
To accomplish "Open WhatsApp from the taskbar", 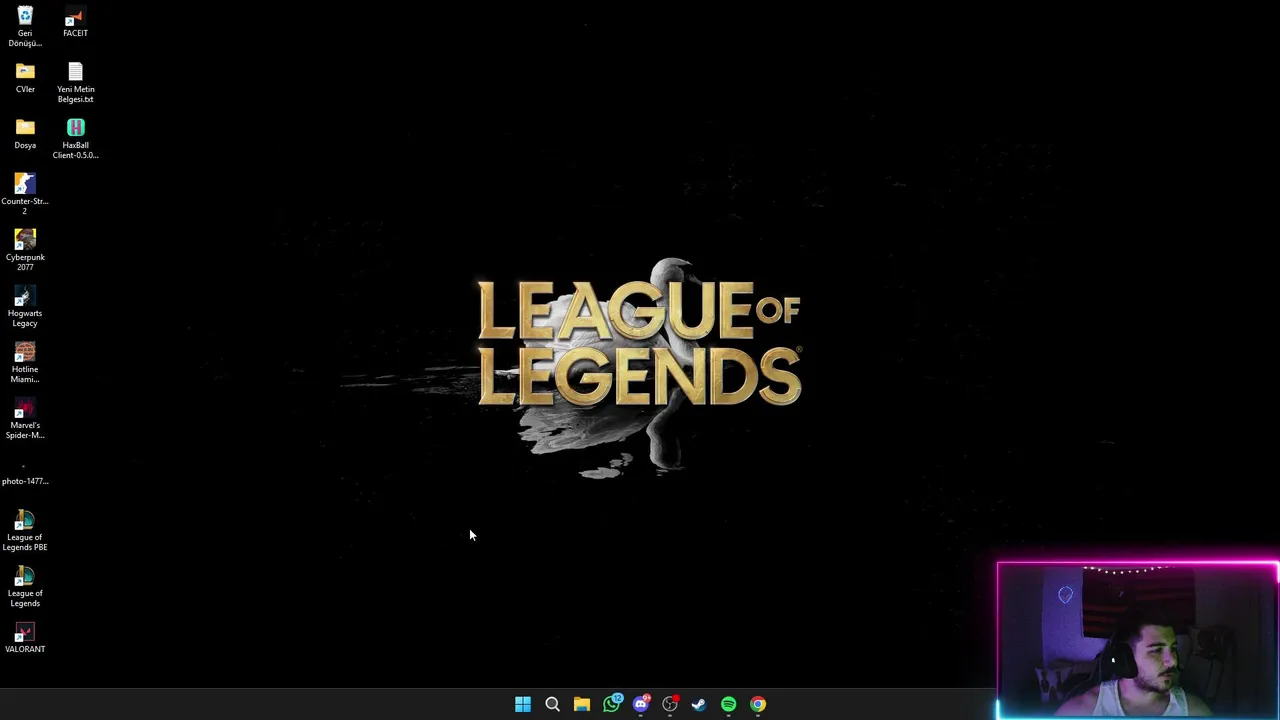I will (x=611, y=704).
